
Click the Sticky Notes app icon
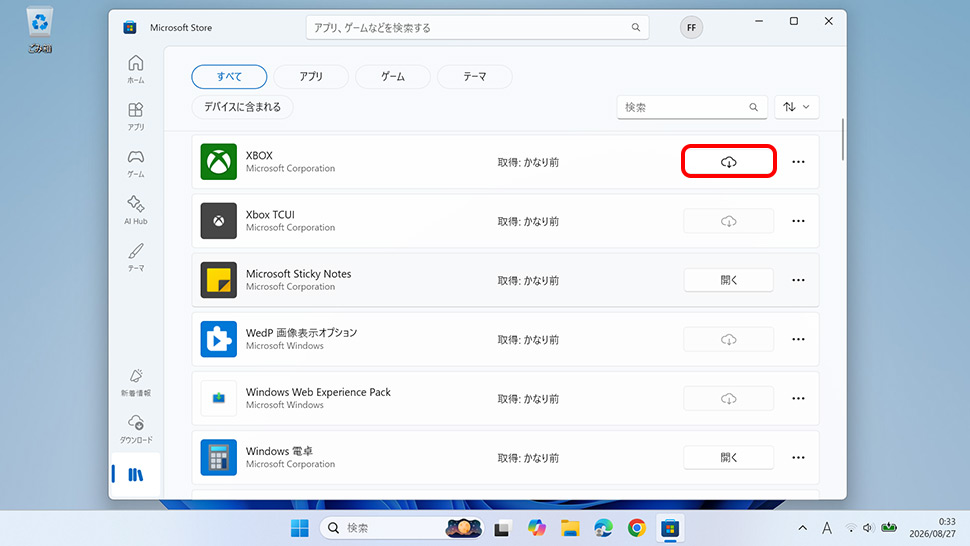(x=218, y=280)
